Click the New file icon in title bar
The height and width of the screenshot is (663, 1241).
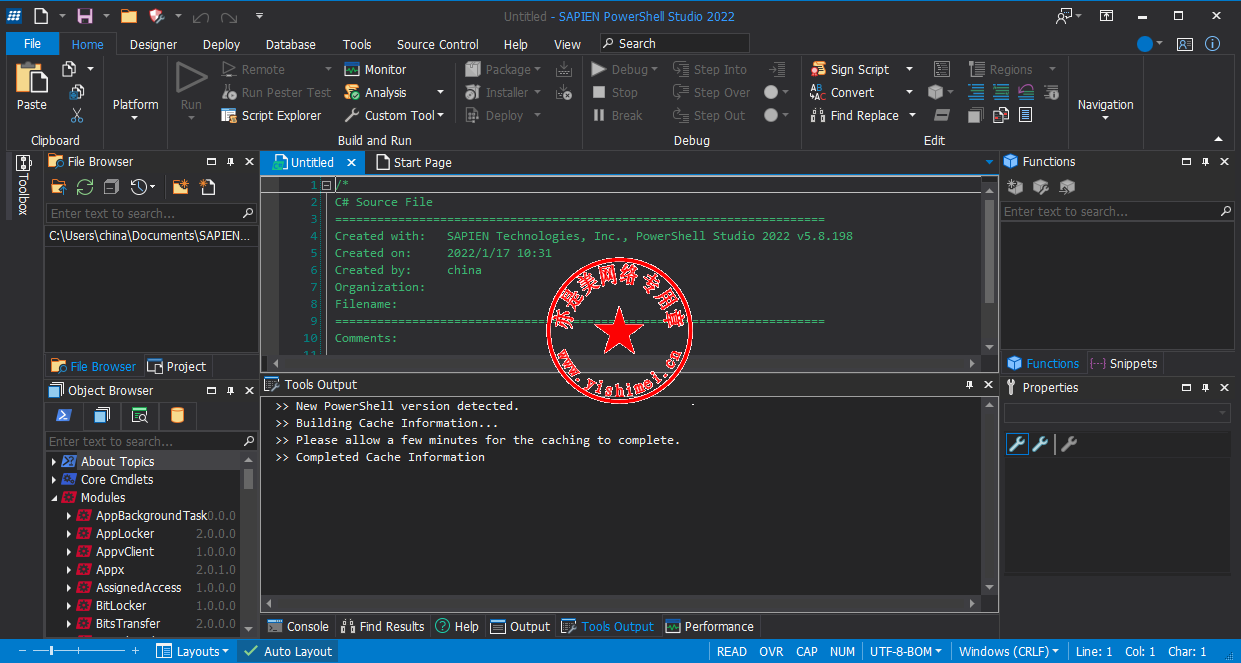click(x=40, y=16)
